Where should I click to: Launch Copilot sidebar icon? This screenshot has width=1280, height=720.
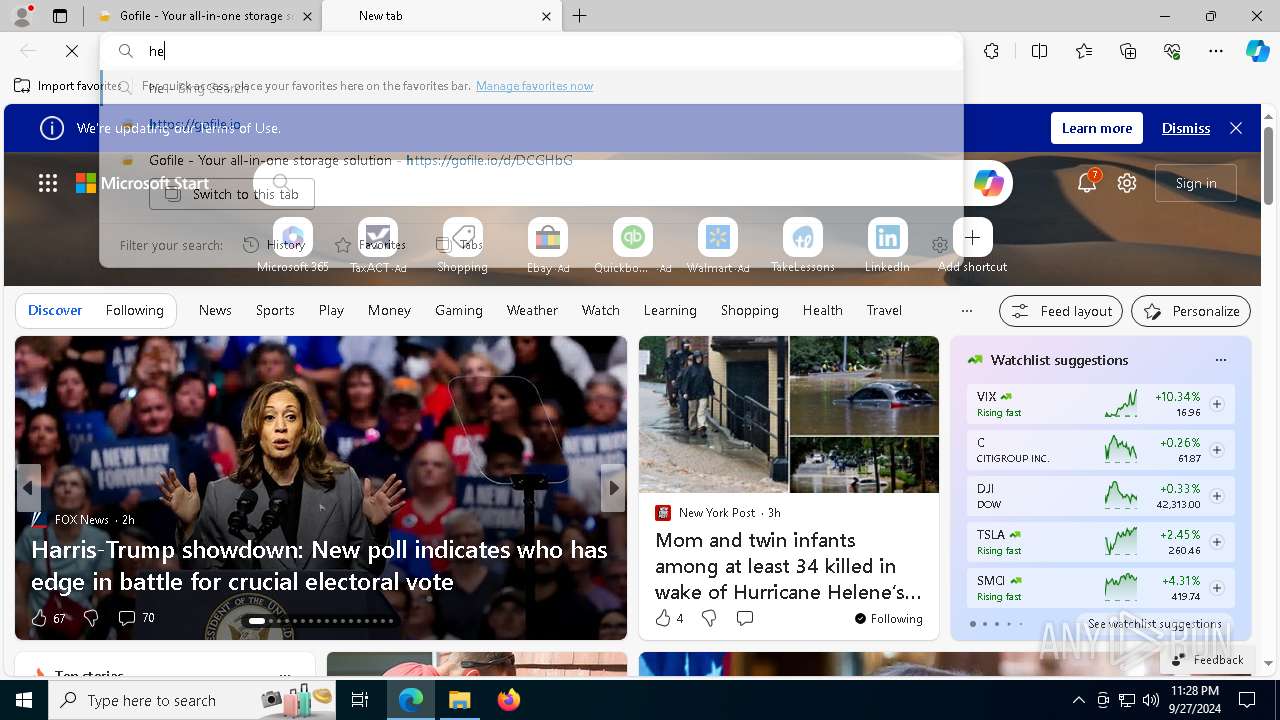[x=1257, y=51]
